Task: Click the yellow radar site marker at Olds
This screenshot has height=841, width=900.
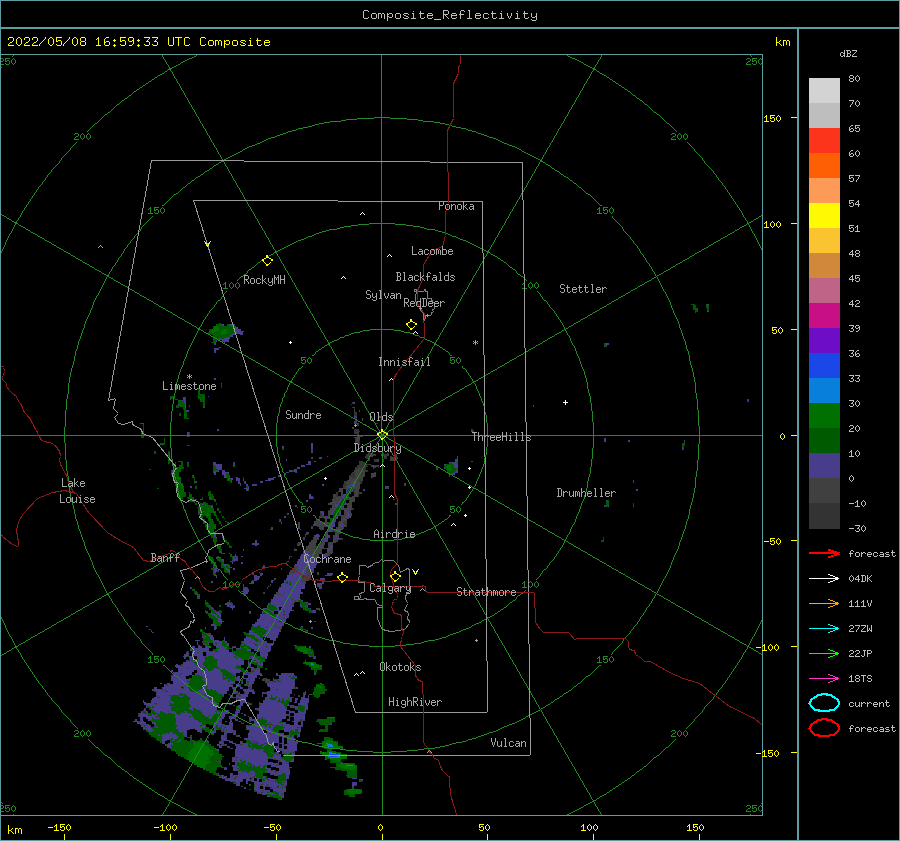Action: (x=382, y=435)
